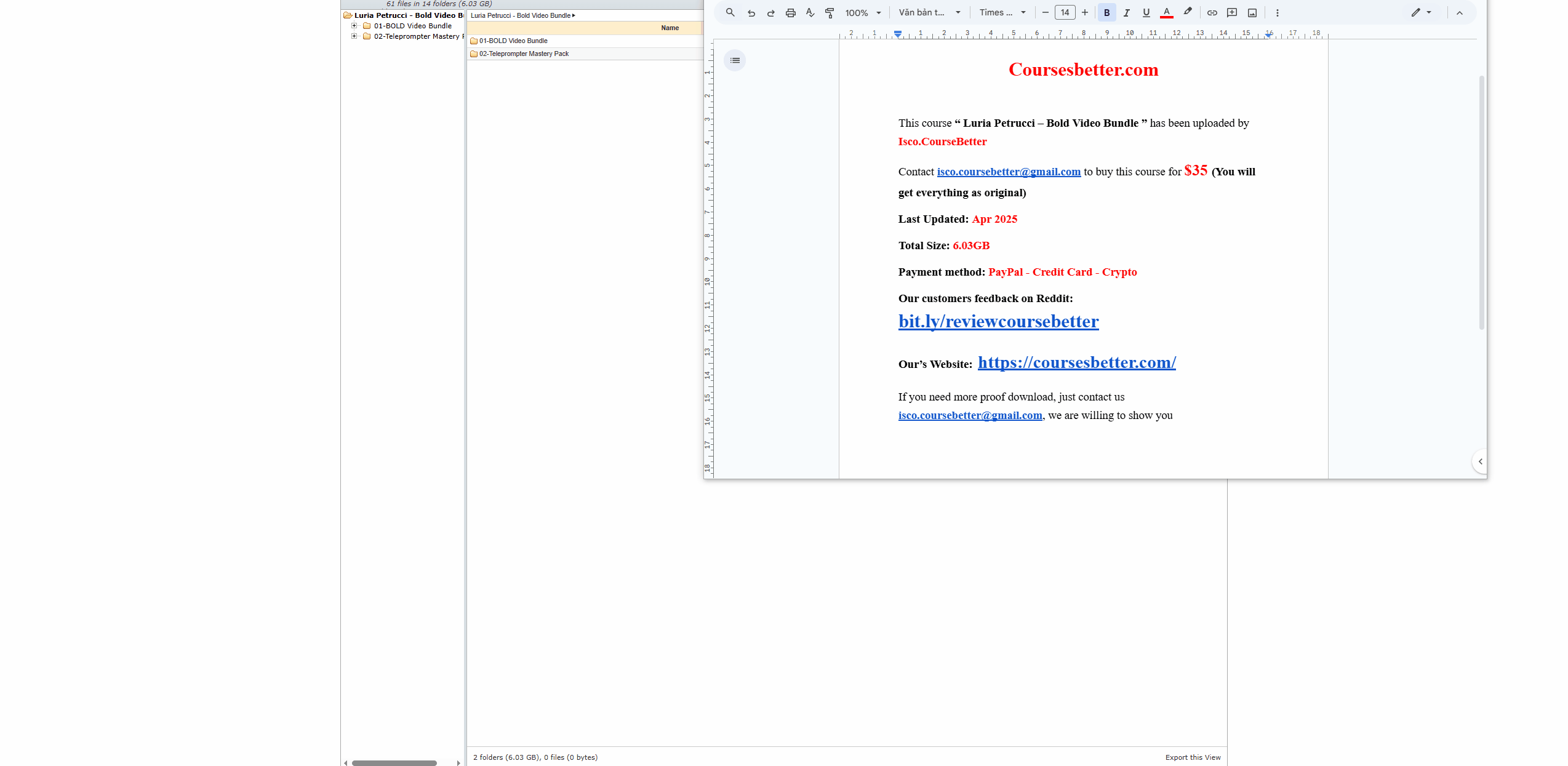The image size is (1568, 766).
Task: Increase the font size with plus button
Action: point(1085,12)
